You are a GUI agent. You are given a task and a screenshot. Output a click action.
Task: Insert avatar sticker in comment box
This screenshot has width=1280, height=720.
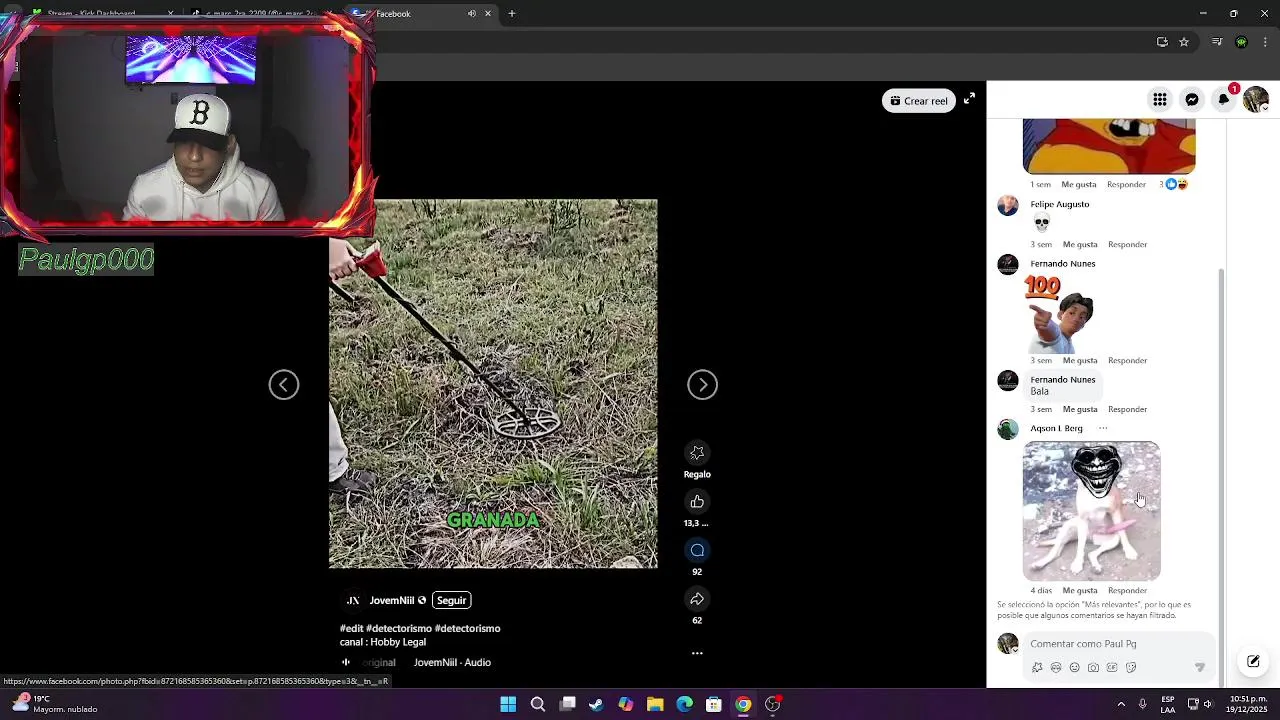(x=1056, y=668)
